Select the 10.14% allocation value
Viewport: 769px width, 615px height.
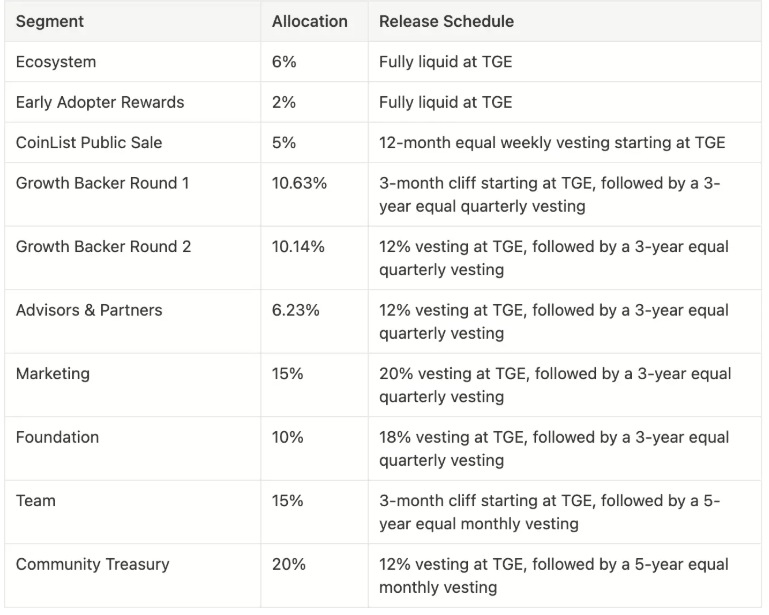[298, 247]
